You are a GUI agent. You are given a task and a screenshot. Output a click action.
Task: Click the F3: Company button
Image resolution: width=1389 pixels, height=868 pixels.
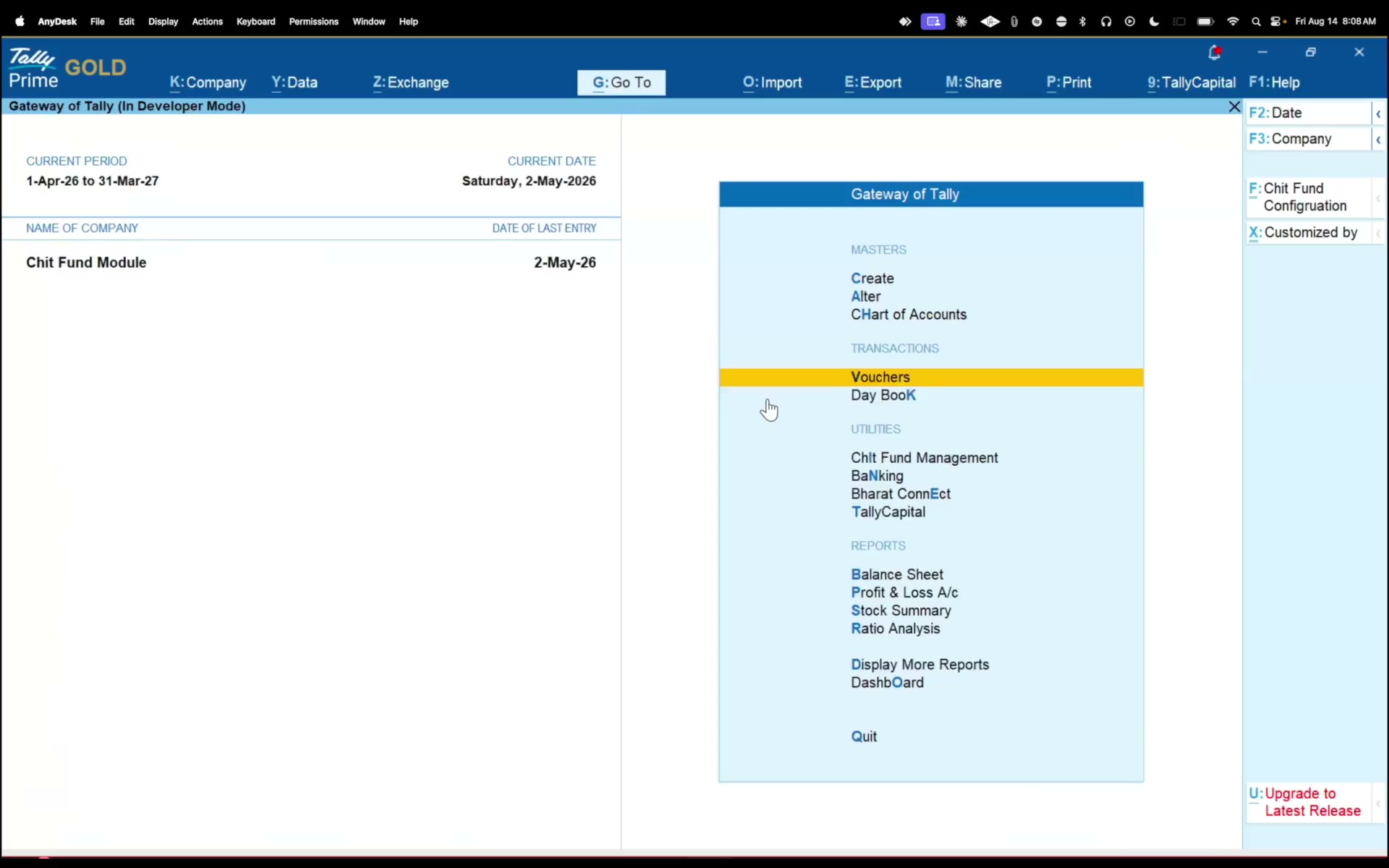[x=1308, y=139]
